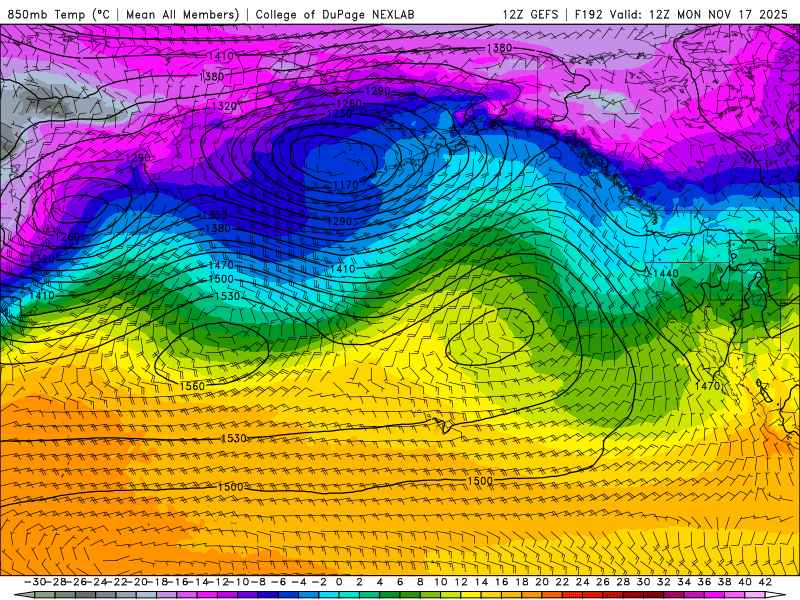Screen dimensions: 800x600
Task: Select the -22 color scale label
Action: click(x=116, y=582)
